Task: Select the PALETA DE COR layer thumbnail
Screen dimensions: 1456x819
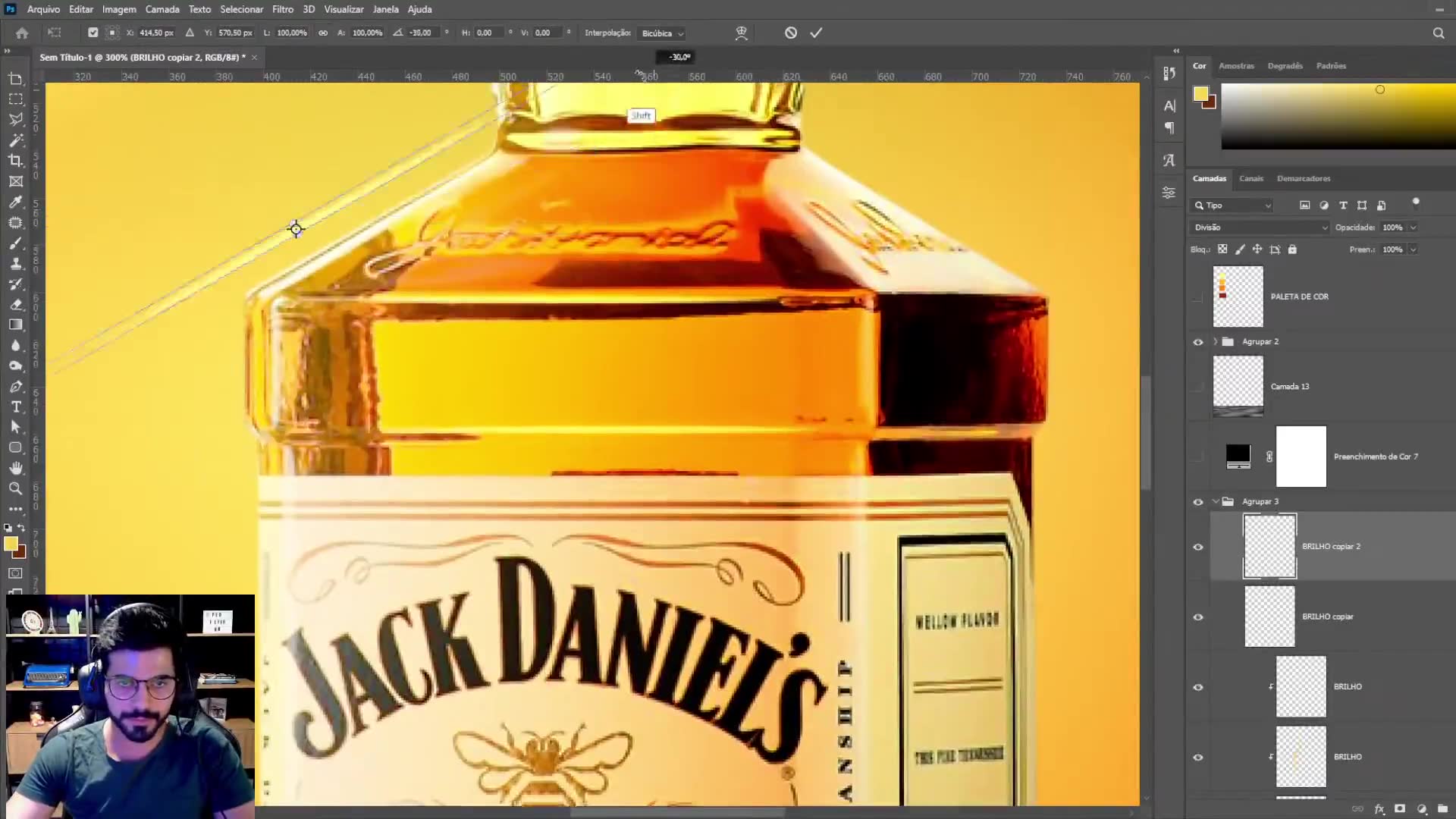Action: 1238,297
